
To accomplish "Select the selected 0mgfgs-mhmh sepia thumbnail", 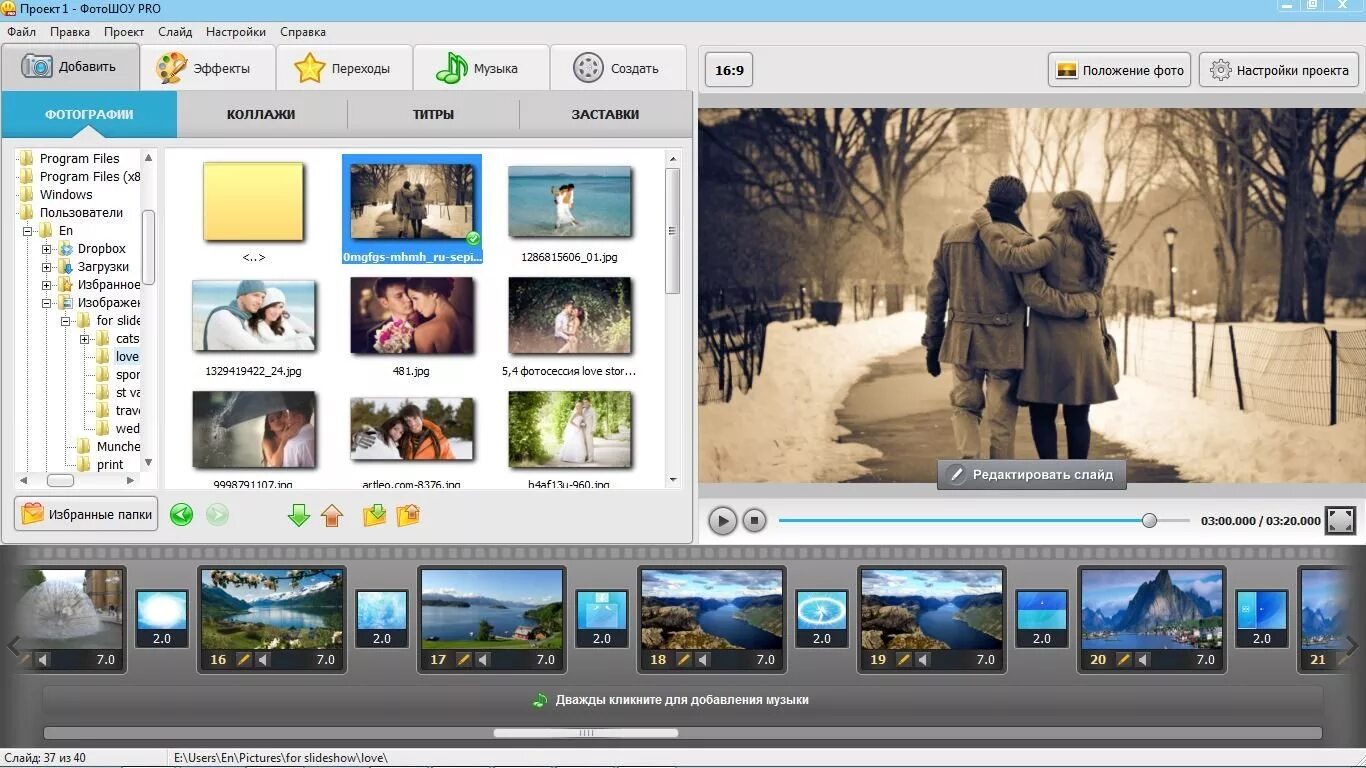I will [x=411, y=209].
